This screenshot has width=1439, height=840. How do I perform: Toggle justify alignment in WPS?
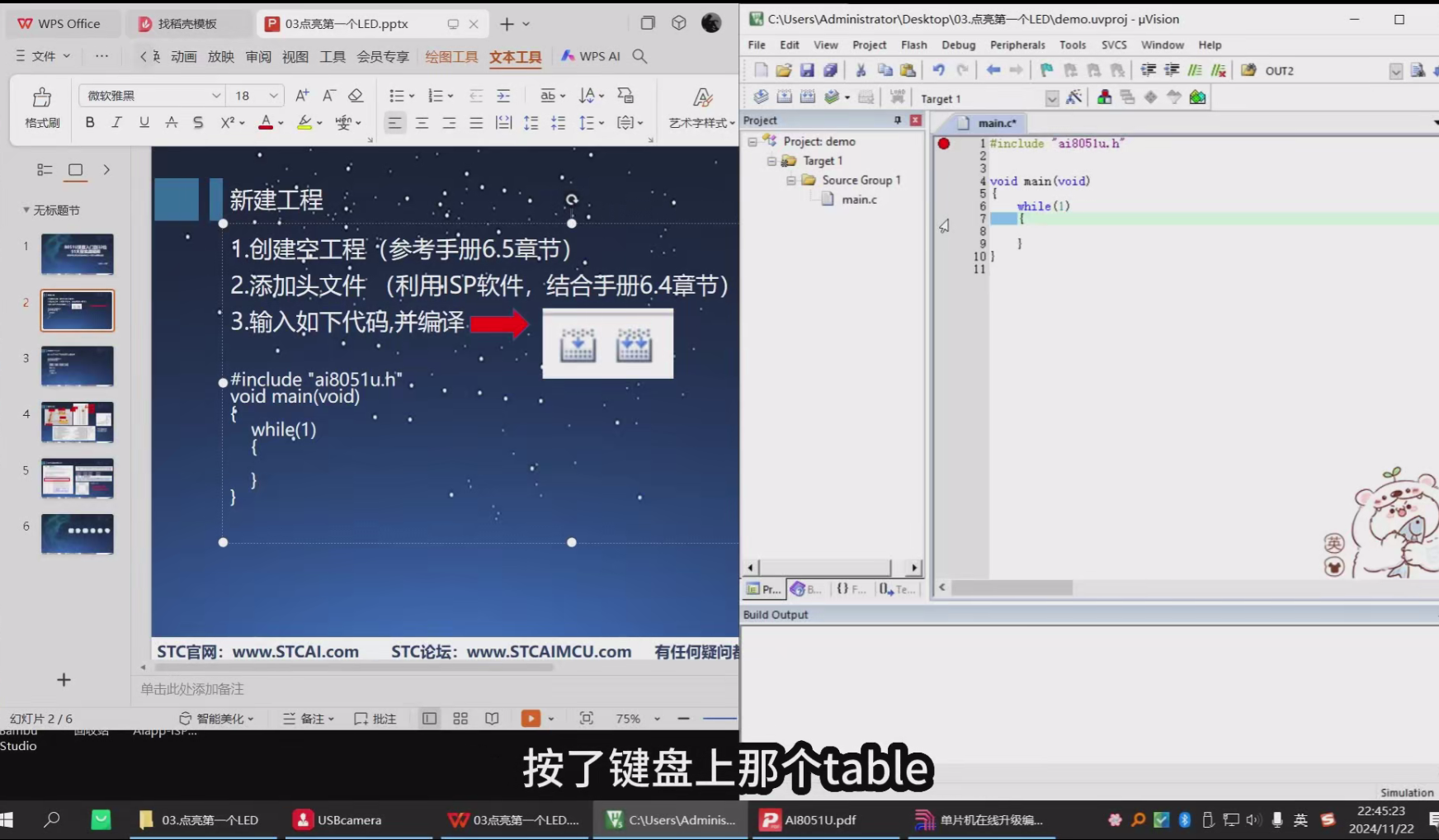476,123
